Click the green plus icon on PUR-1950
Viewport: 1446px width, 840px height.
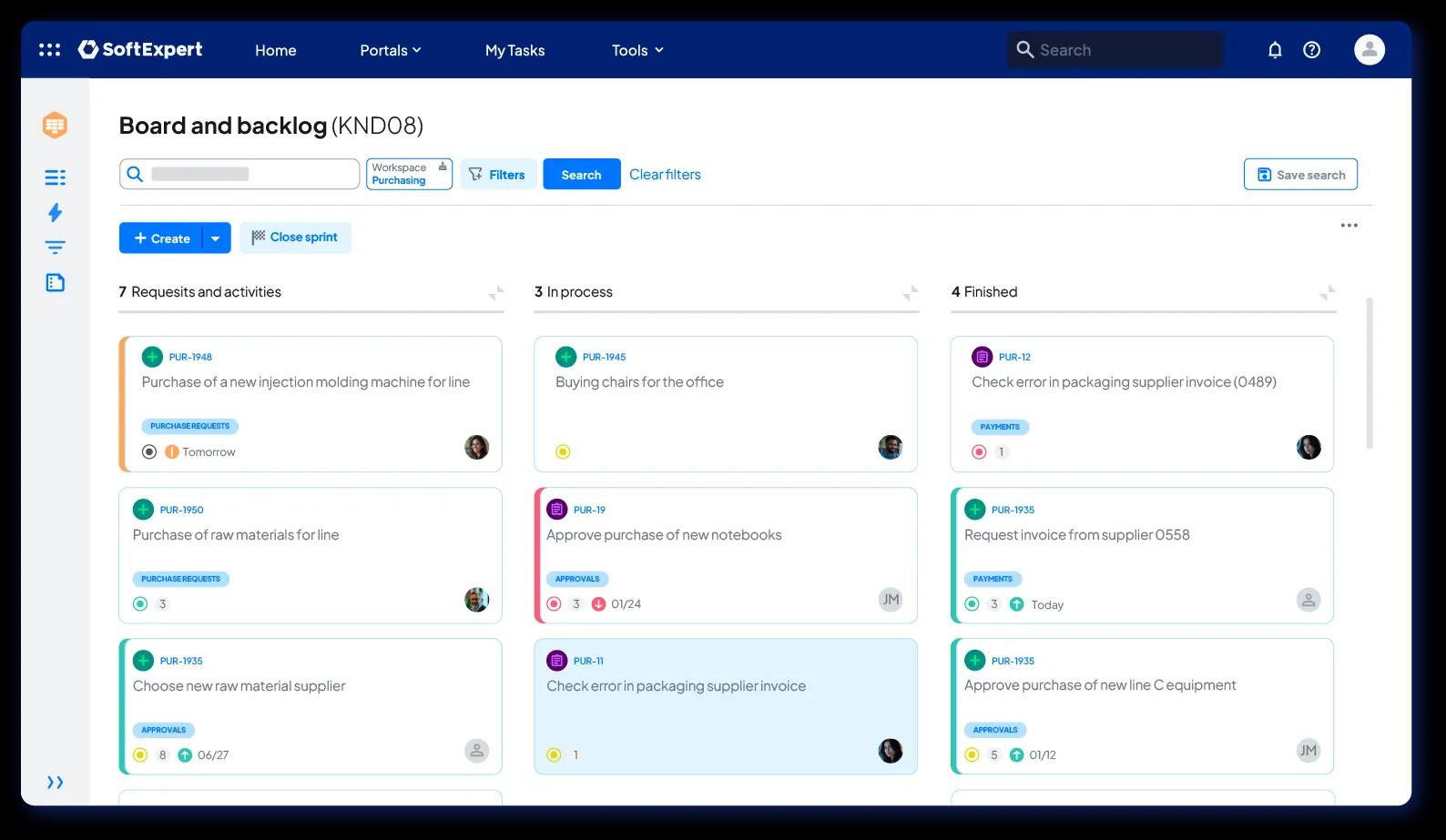coord(143,510)
